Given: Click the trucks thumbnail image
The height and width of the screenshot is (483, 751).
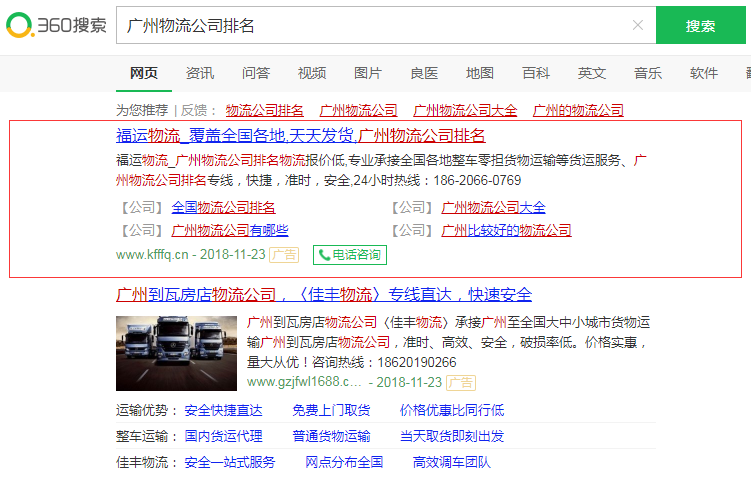Looking at the screenshot, I should pyautogui.click(x=176, y=354).
